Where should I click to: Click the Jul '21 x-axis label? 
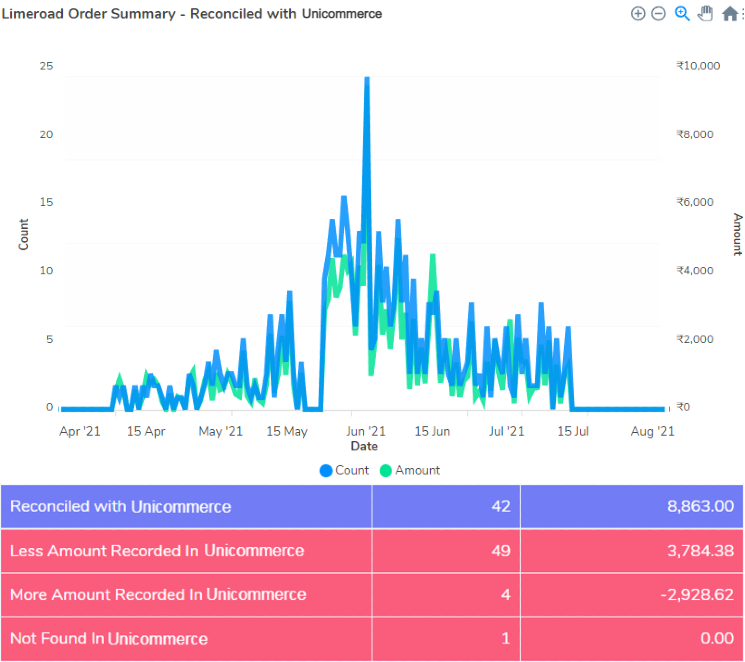(x=506, y=432)
